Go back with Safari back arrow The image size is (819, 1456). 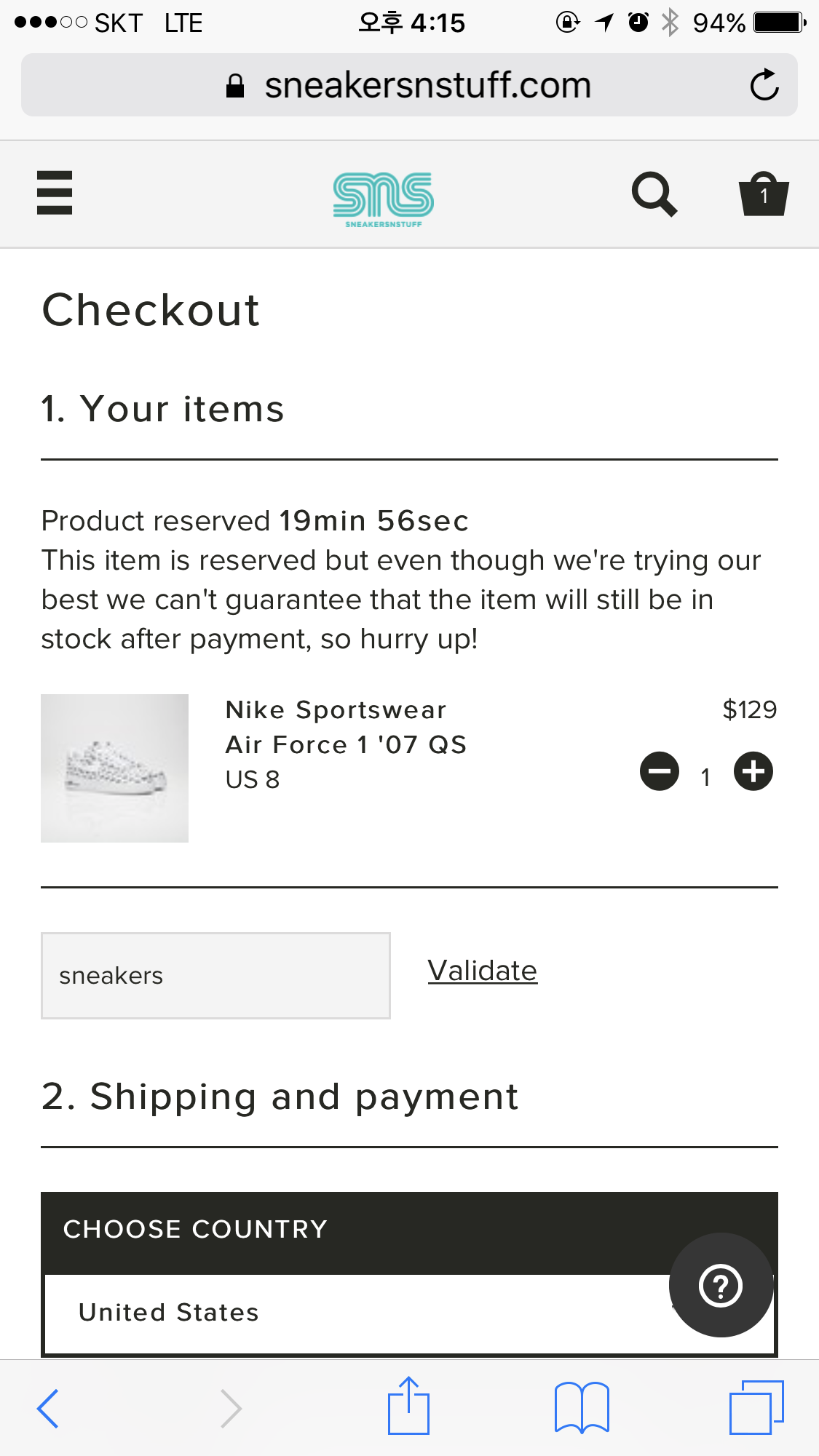click(48, 1409)
